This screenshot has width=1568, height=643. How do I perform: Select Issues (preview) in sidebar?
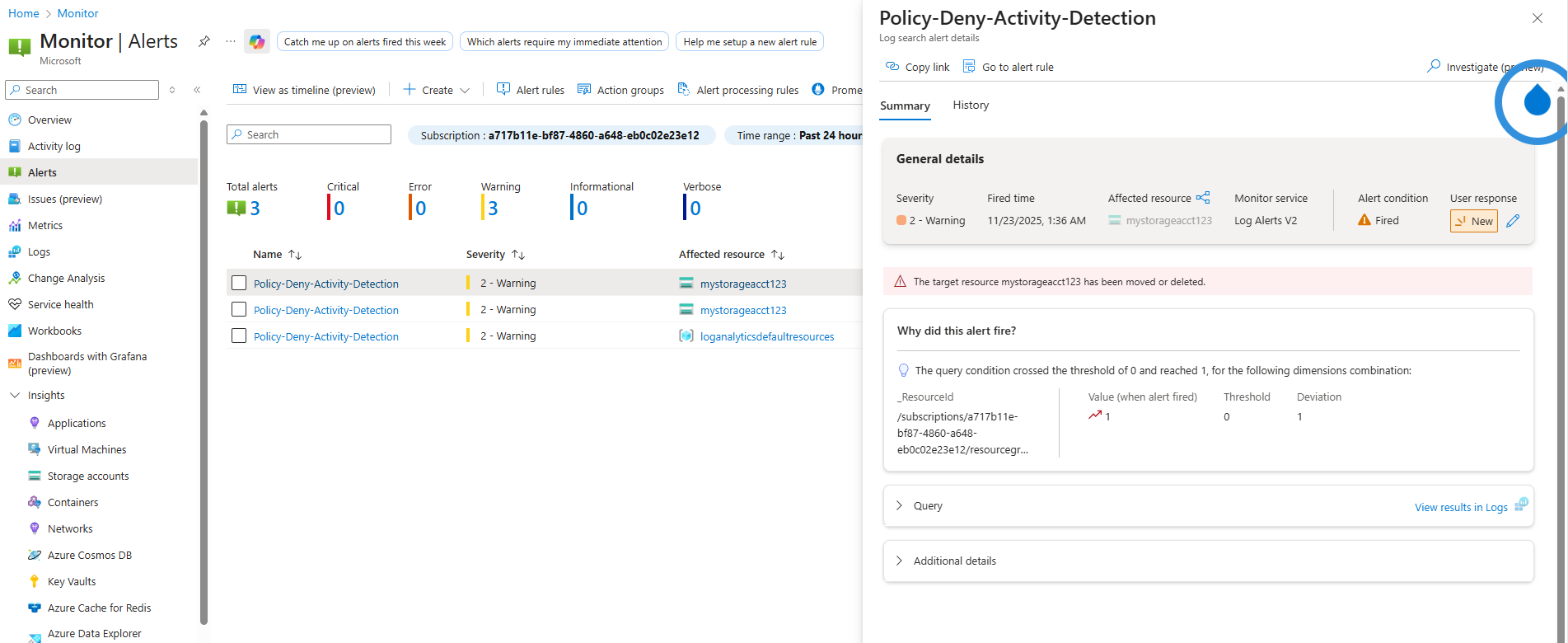coord(64,199)
